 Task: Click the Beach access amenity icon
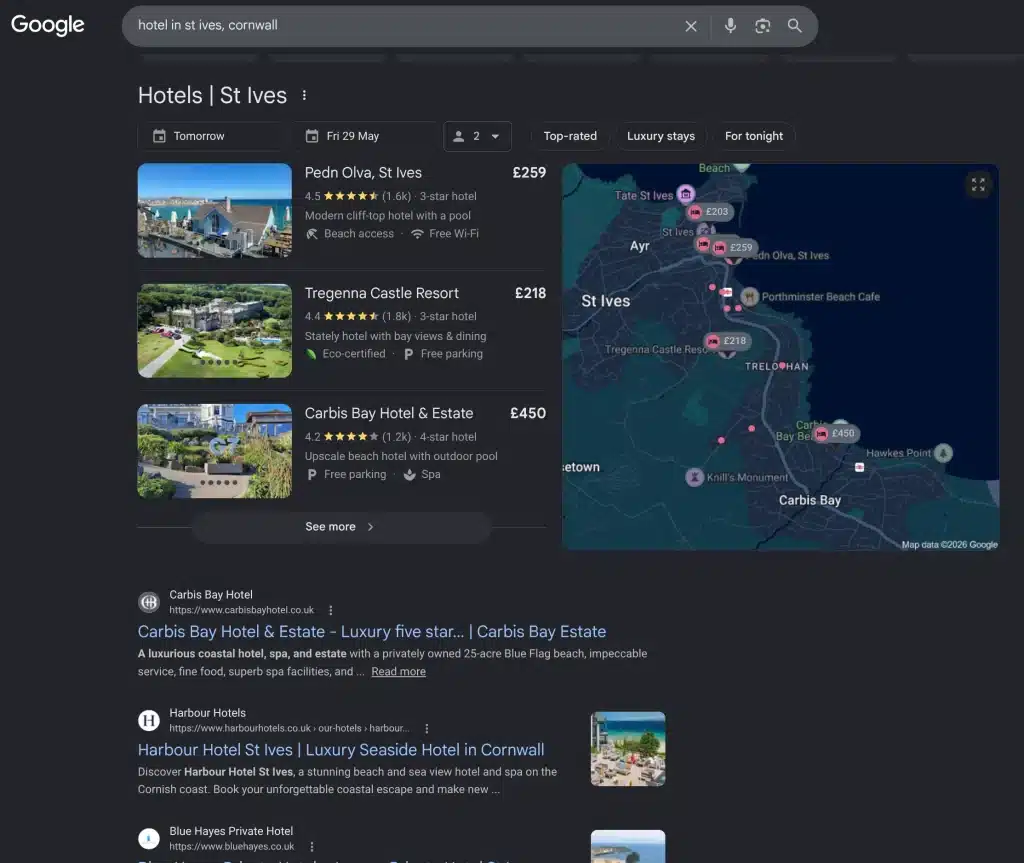(312, 234)
